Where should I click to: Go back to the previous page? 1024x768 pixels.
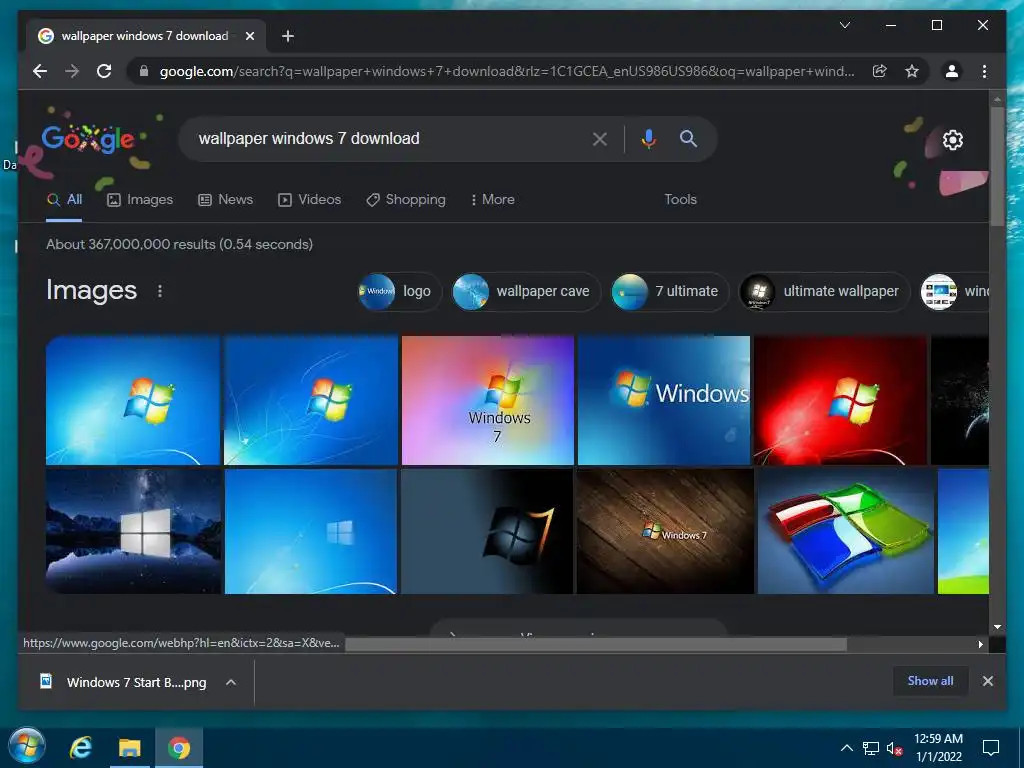pyautogui.click(x=40, y=71)
